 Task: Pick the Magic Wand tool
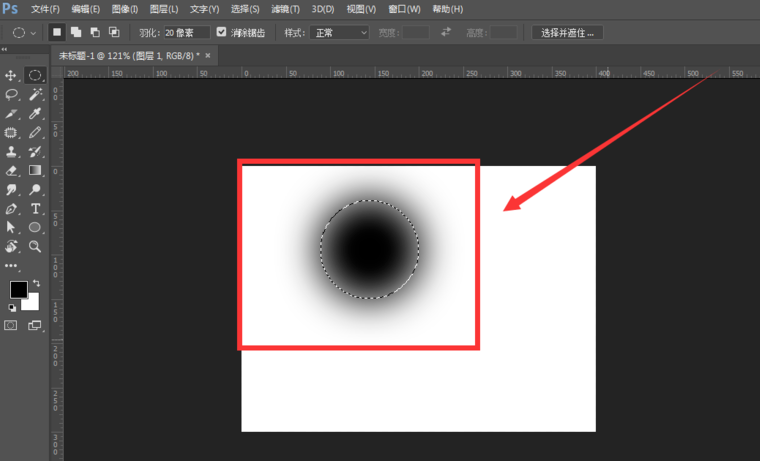pyautogui.click(x=35, y=94)
